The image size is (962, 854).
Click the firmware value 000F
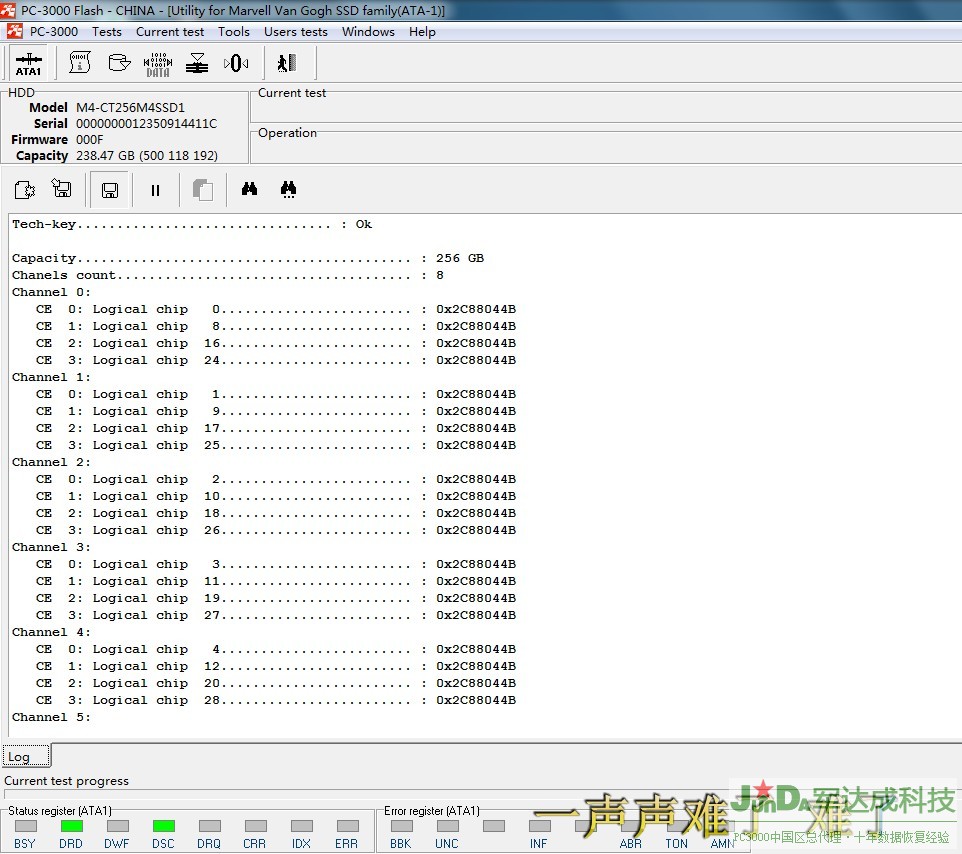coord(90,139)
